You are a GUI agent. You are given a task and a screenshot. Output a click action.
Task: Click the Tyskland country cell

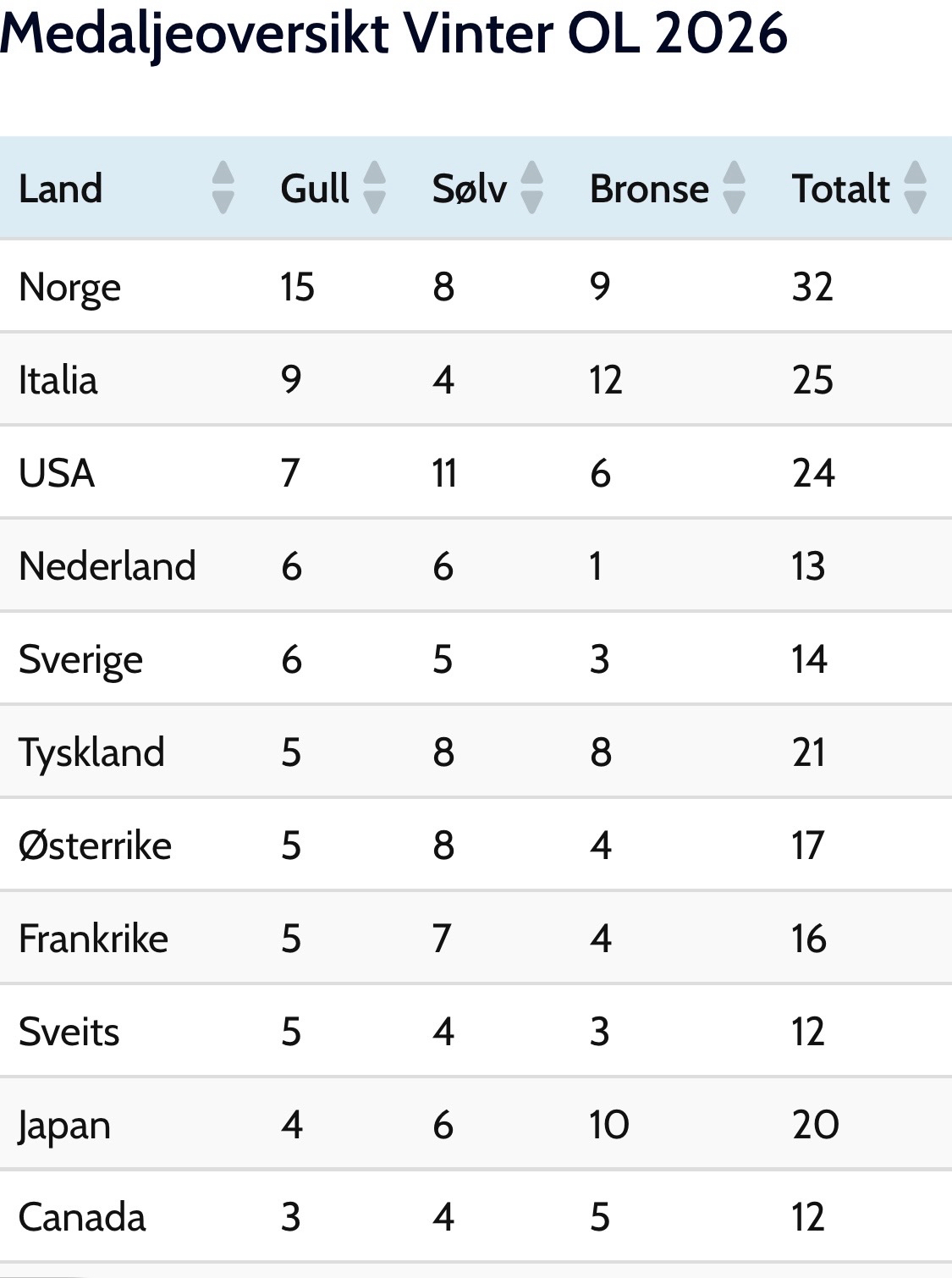point(91,752)
